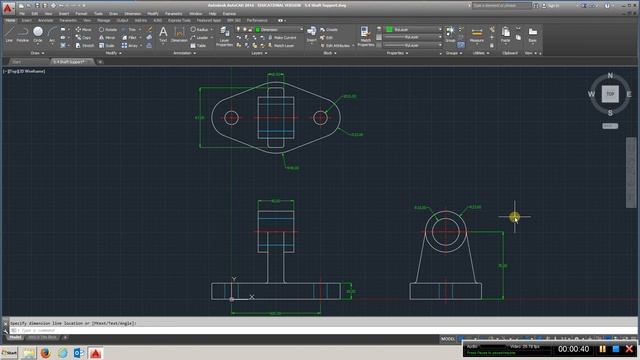
Task: Open Firefox from the taskbar
Action: [45, 353]
